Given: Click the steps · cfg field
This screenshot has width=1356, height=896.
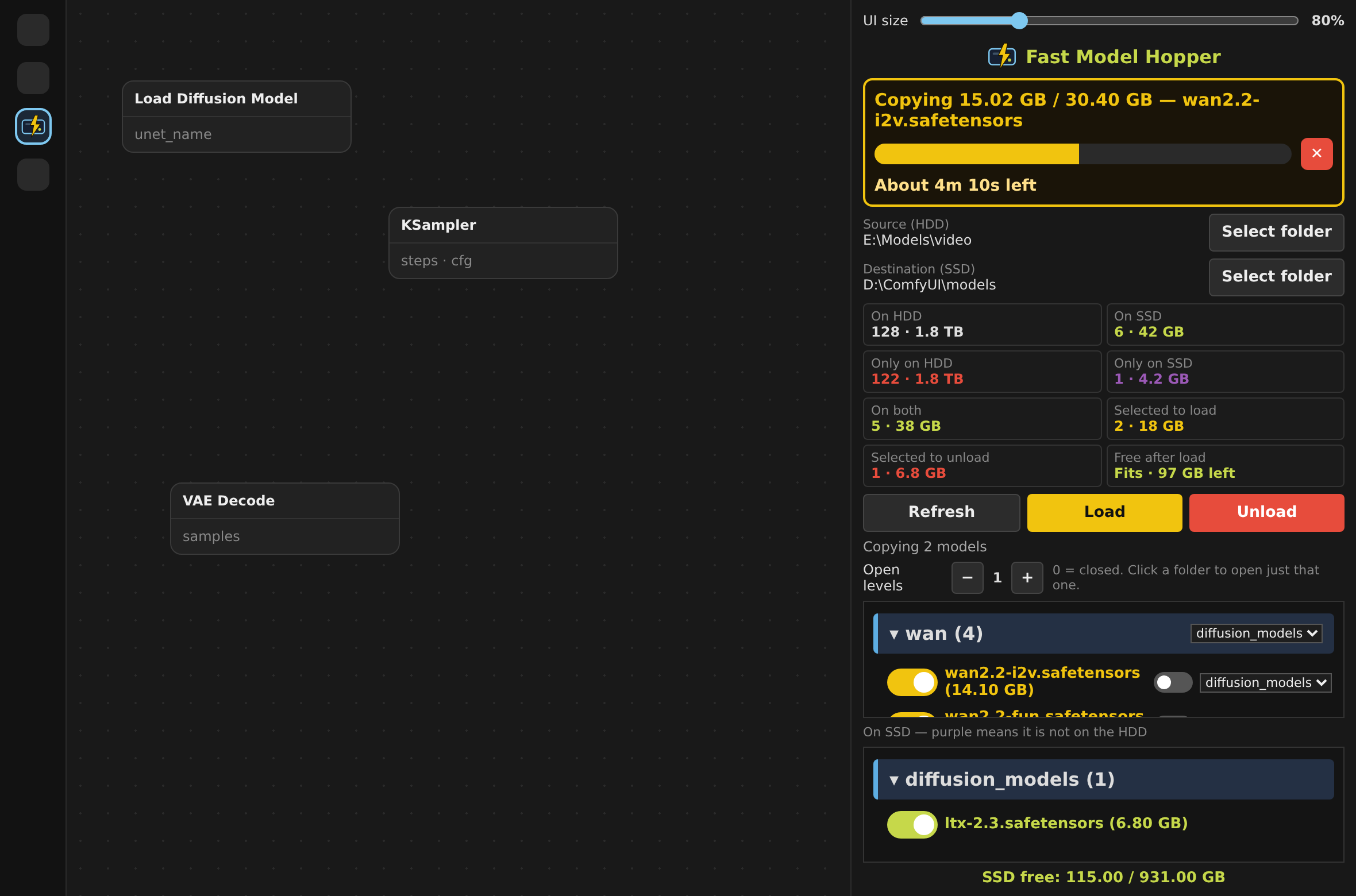Looking at the screenshot, I should coord(503,261).
